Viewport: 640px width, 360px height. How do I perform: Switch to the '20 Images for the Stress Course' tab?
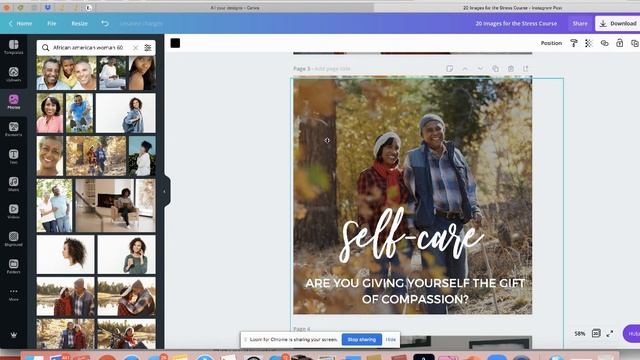(512, 8)
